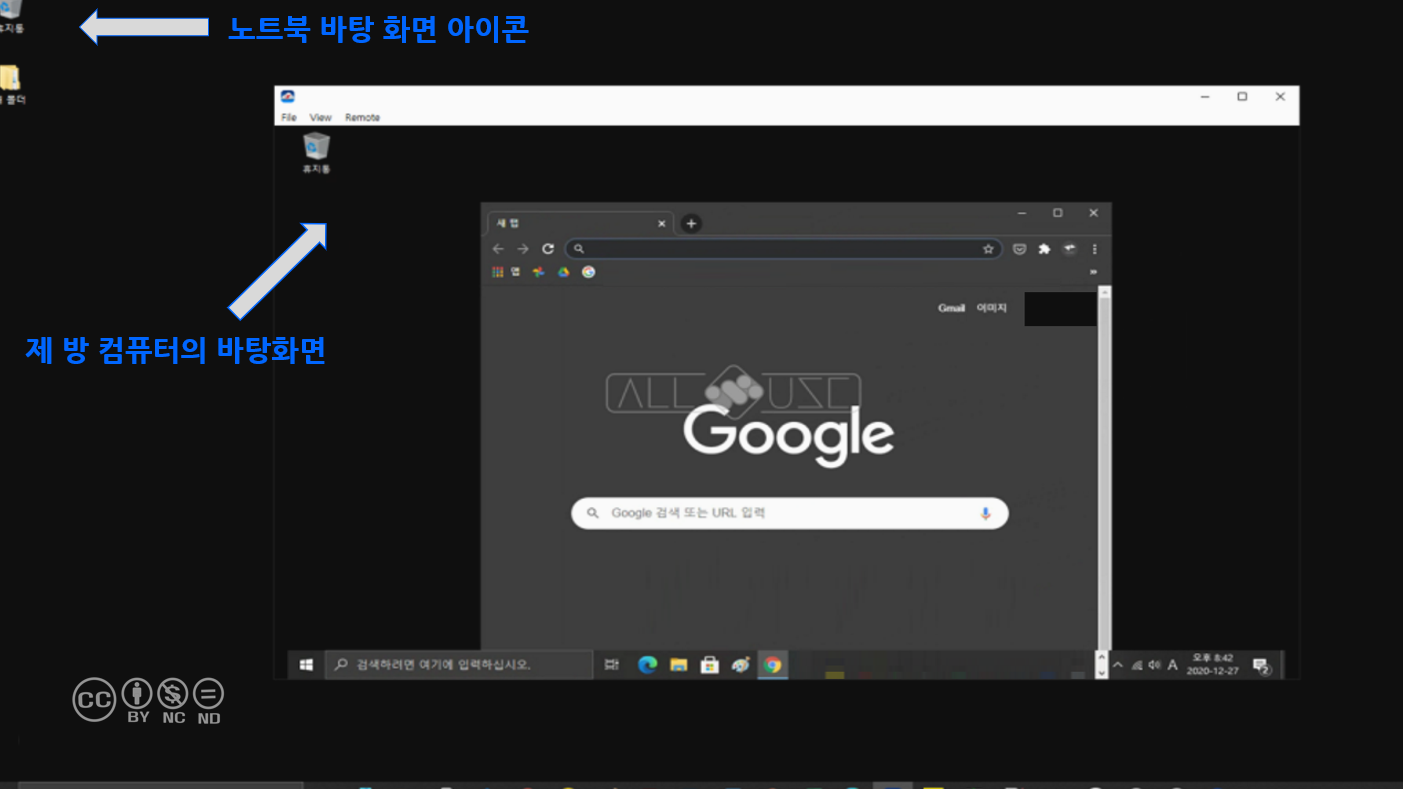Open the clock showing 2020-12-27

coord(1212,665)
